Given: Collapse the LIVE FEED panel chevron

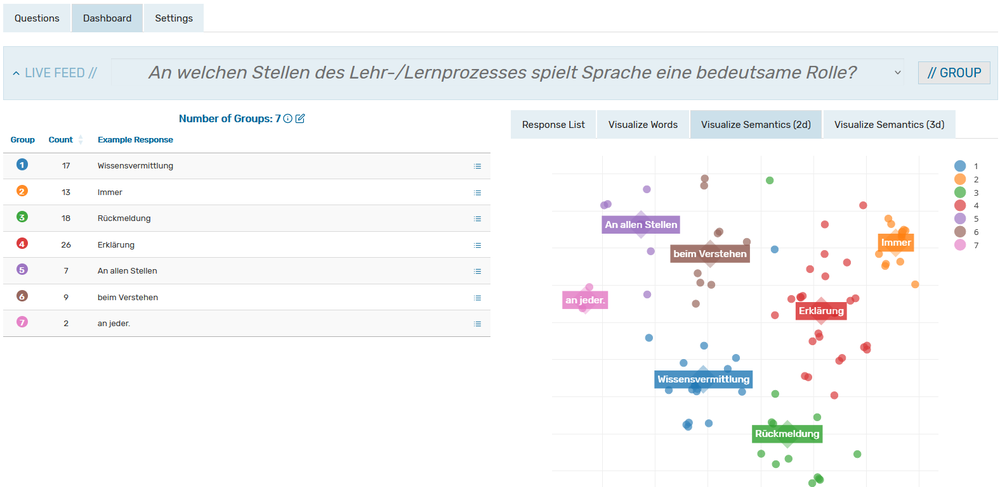Looking at the screenshot, I should [16, 73].
